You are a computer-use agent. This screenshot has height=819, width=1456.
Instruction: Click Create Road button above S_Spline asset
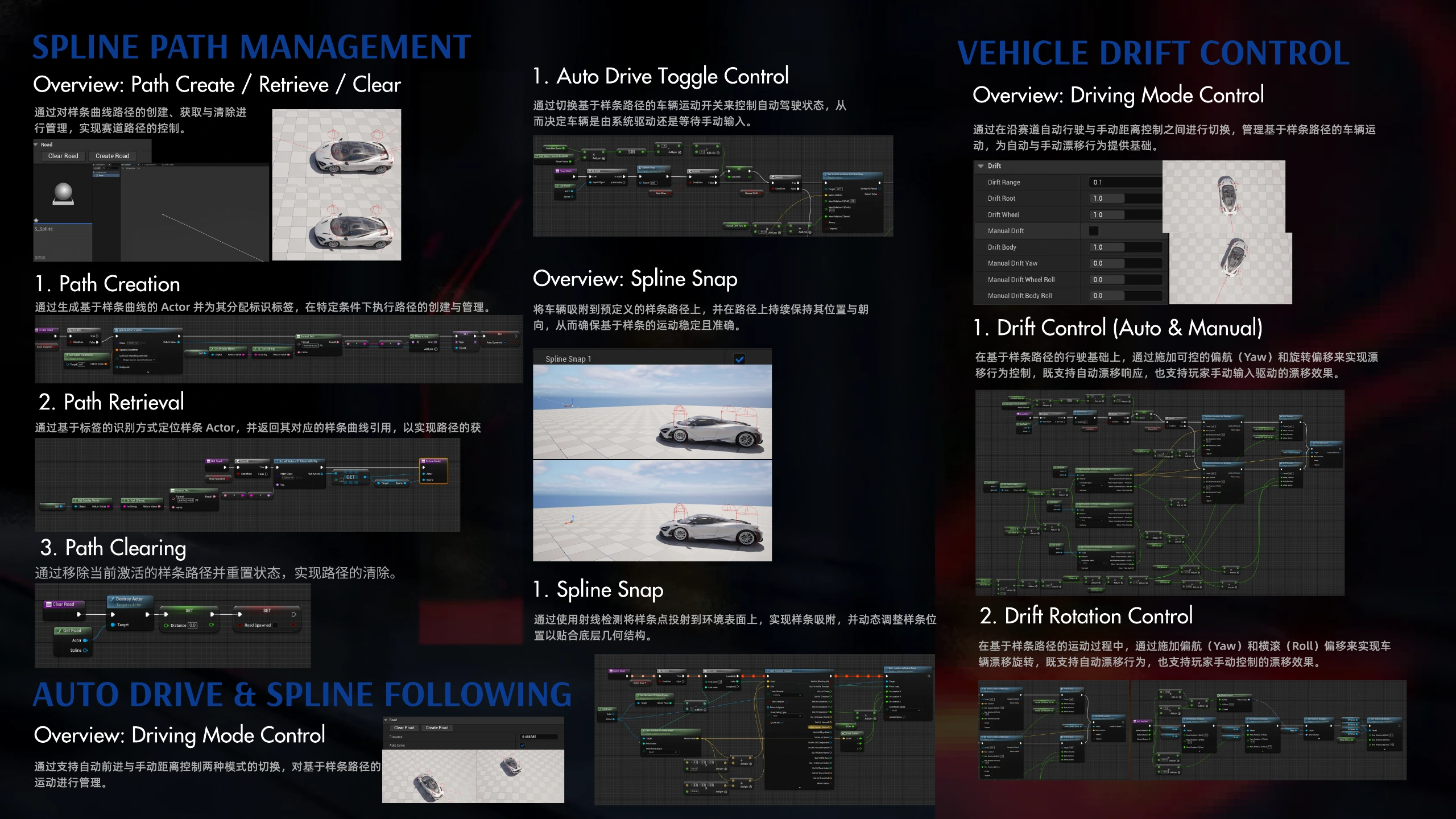[x=113, y=156]
